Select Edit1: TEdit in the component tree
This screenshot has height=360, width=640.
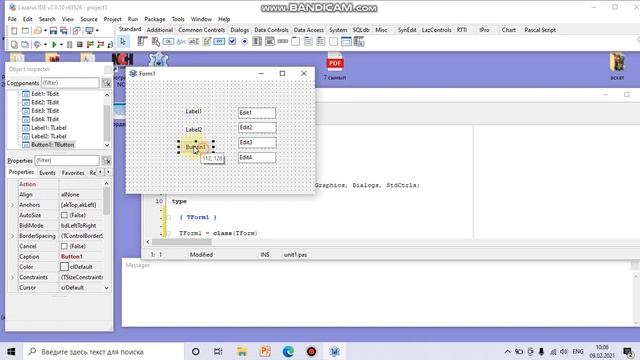point(45,94)
